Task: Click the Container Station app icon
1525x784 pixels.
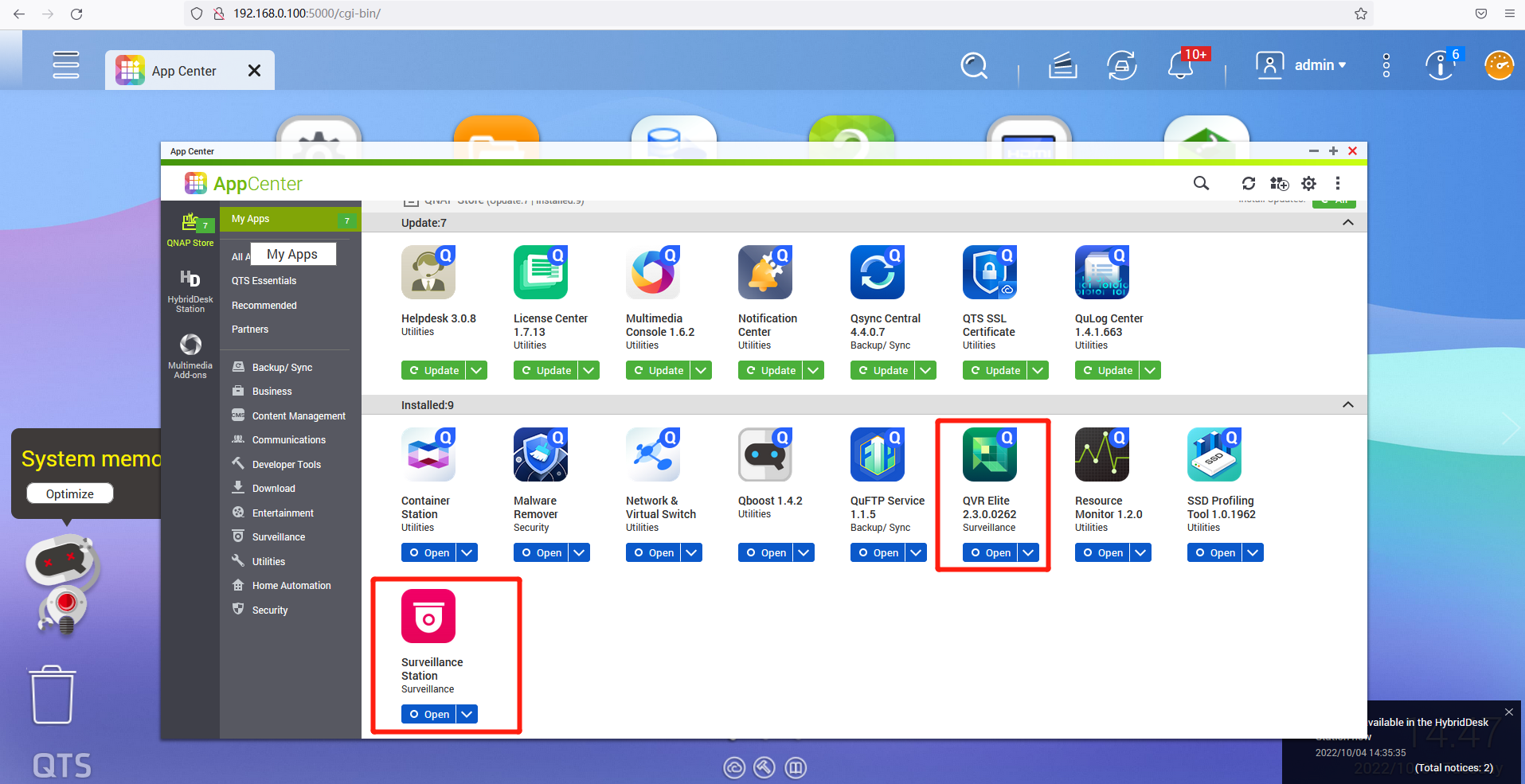Action: click(428, 454)
